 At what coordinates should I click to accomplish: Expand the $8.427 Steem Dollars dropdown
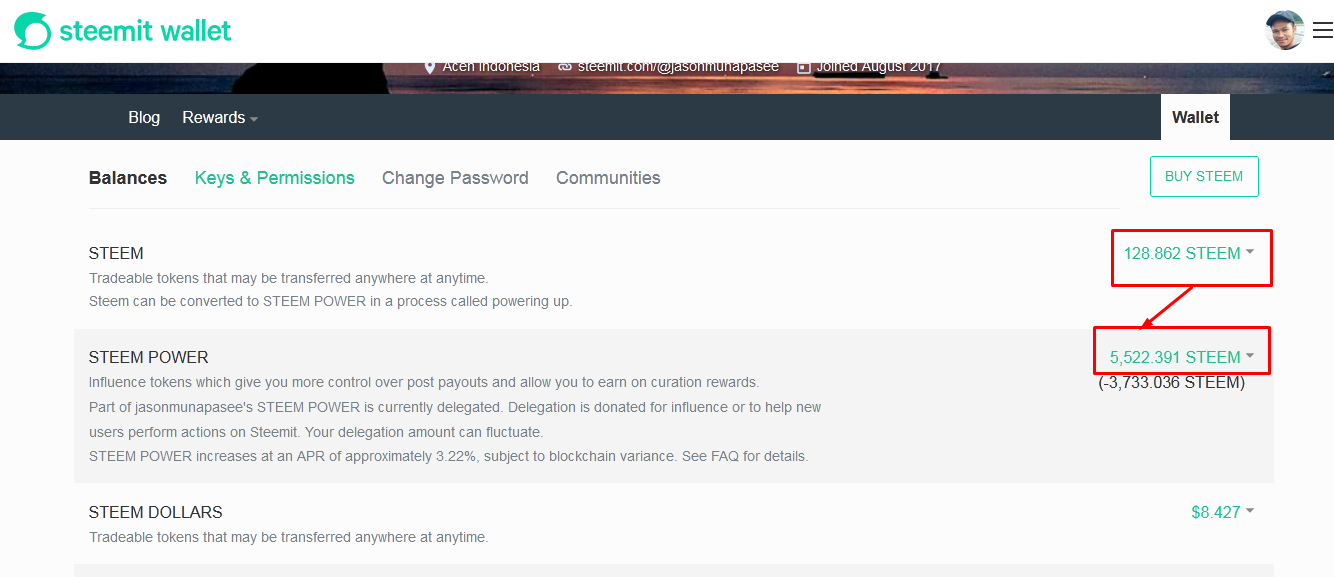point(1222,512)
